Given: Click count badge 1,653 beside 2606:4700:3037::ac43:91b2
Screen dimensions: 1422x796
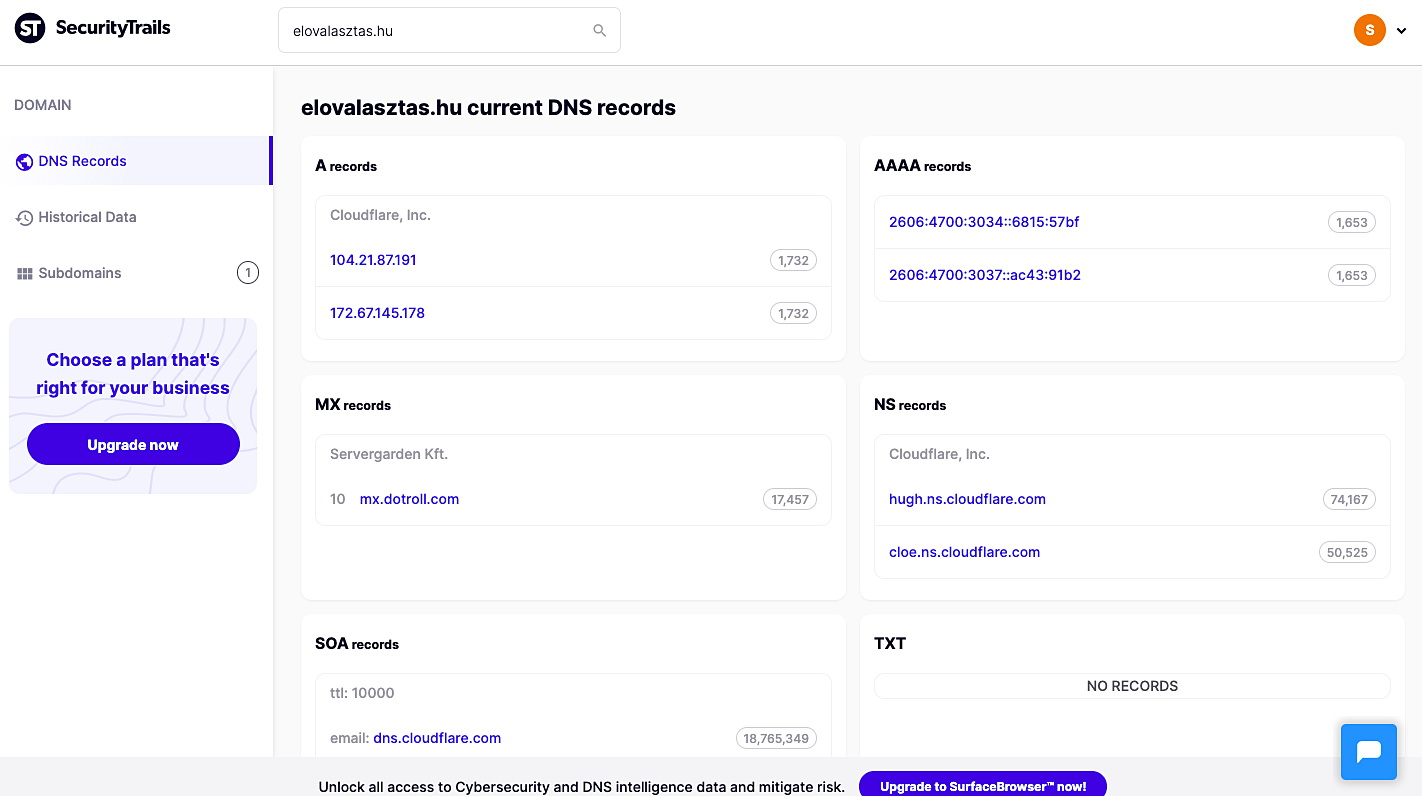Looking at the screenshot, I should [1352, 275].
